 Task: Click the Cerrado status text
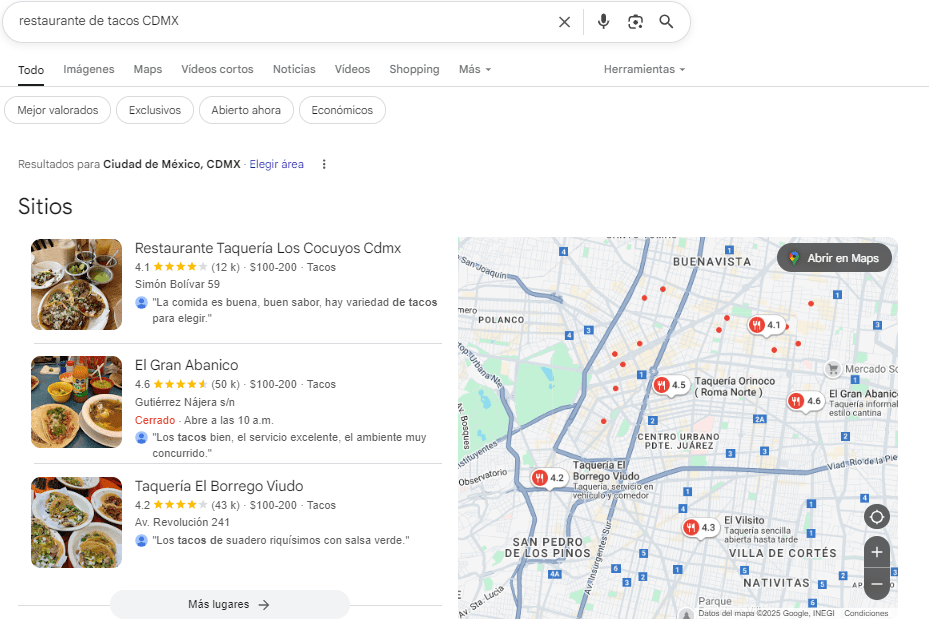(x=155, y=420)
